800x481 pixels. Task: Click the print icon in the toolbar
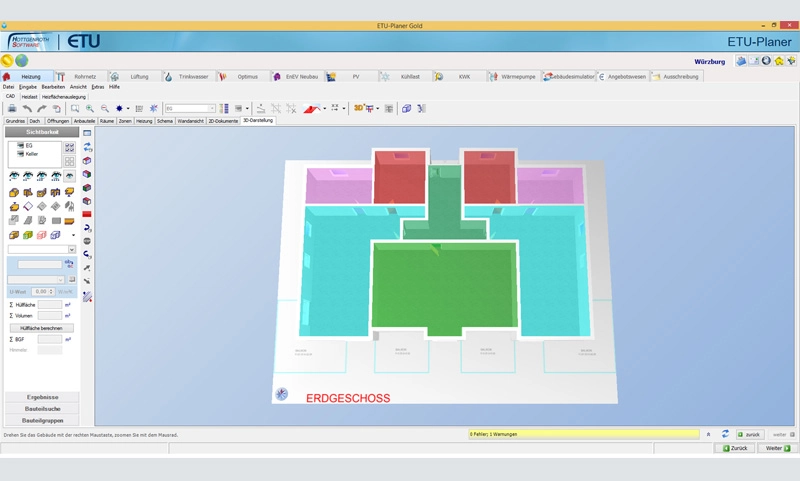click(x=12, y=109)
